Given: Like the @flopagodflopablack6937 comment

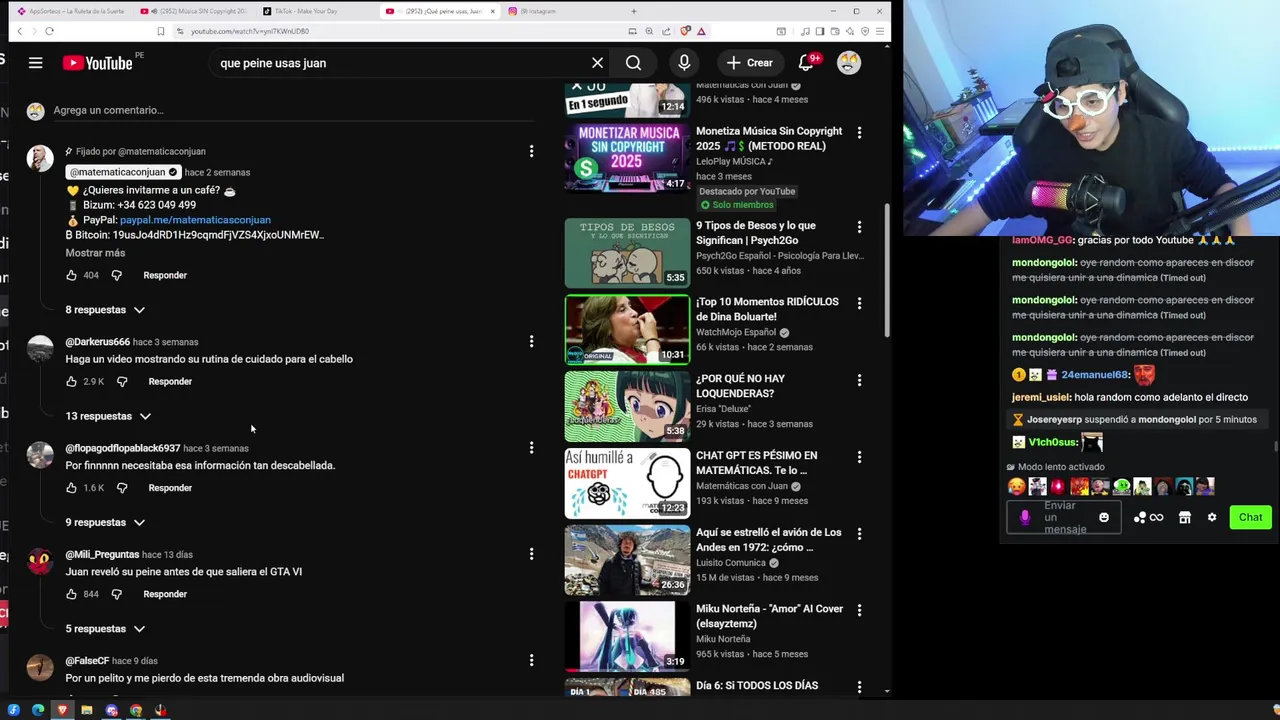Looking at the screenshot, I should click(x=71, y=488).
